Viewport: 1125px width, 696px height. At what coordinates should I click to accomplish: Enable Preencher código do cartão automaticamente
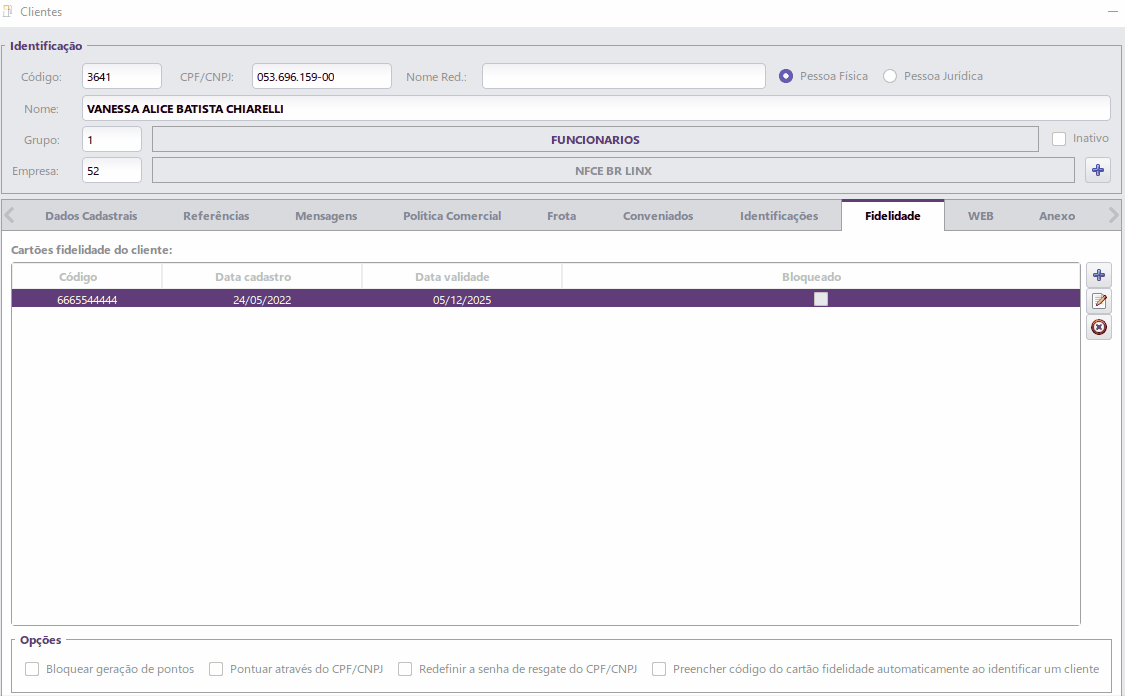[x=659, y=669]
